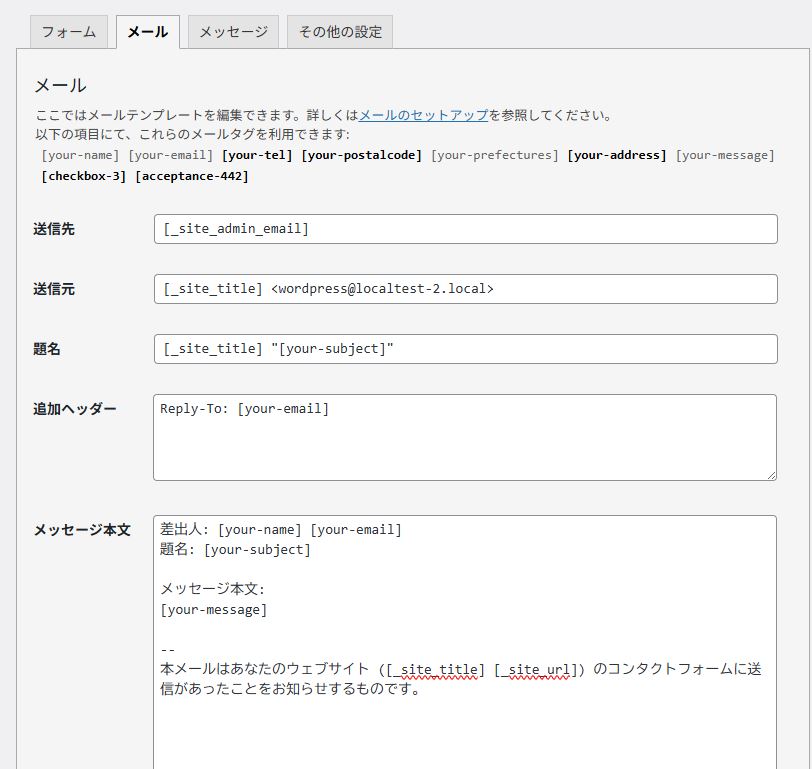This screenshot has height=769, width=812.
Task: Click into the 題名 subject field
Action: click(x=465, y=349)
